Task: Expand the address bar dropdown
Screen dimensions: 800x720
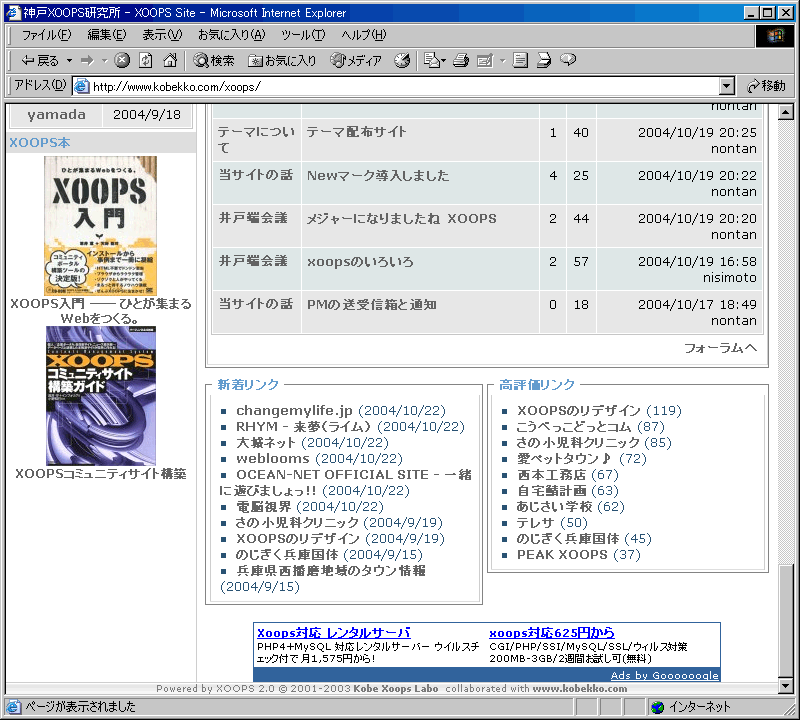Action: pos(727,86)
